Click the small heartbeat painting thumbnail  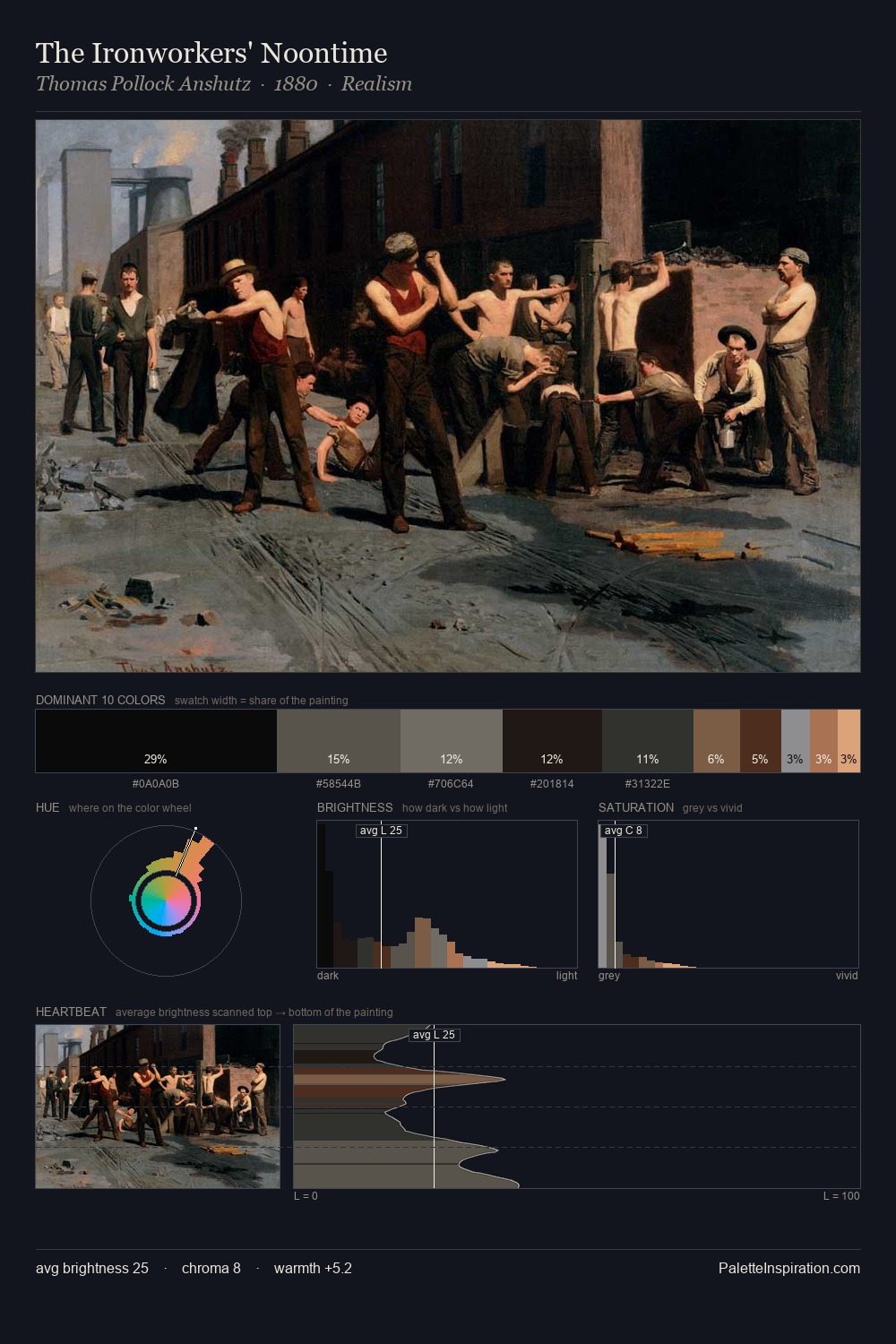[158, 1107]
